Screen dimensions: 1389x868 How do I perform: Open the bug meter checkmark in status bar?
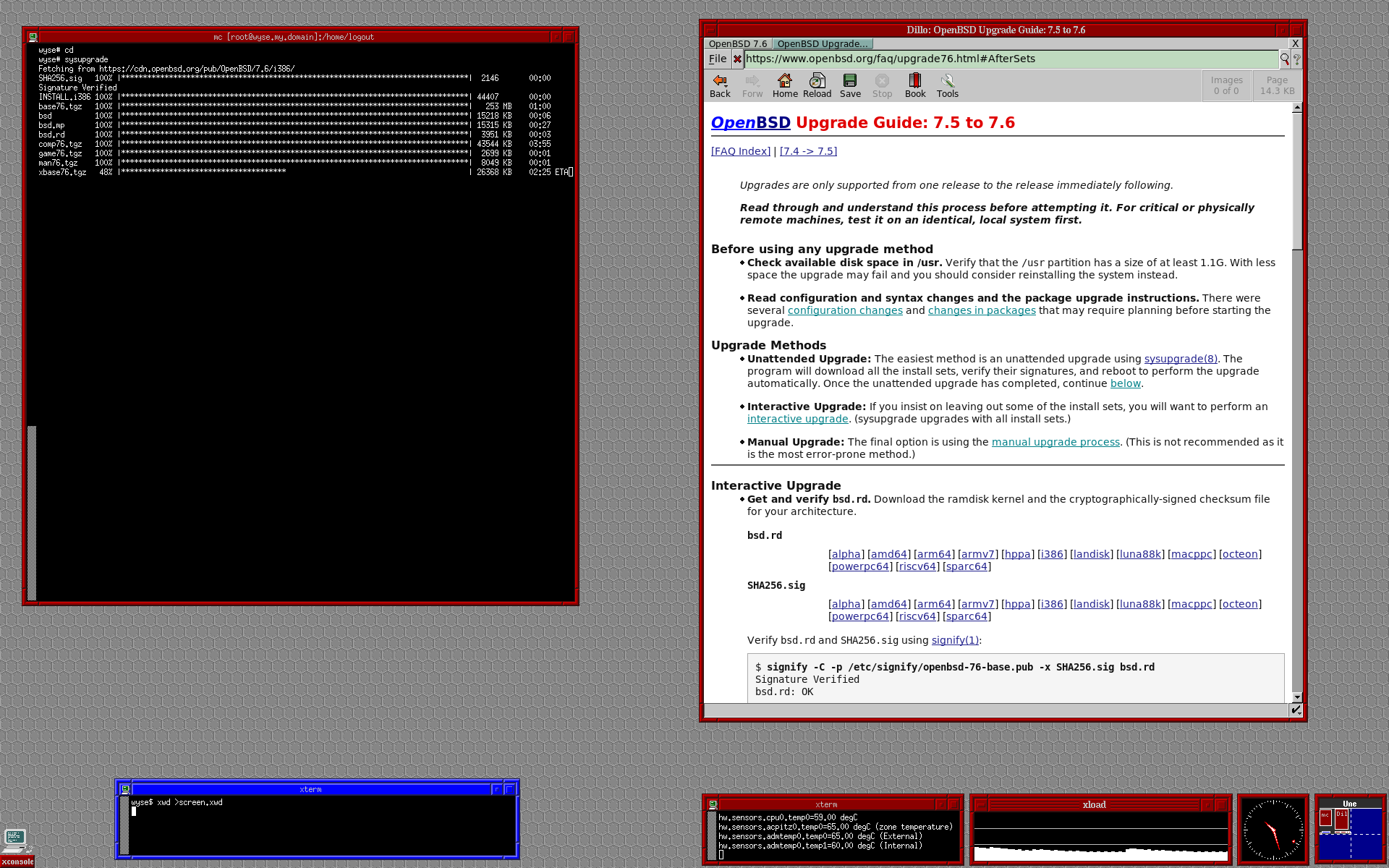tap(1296, 710)
